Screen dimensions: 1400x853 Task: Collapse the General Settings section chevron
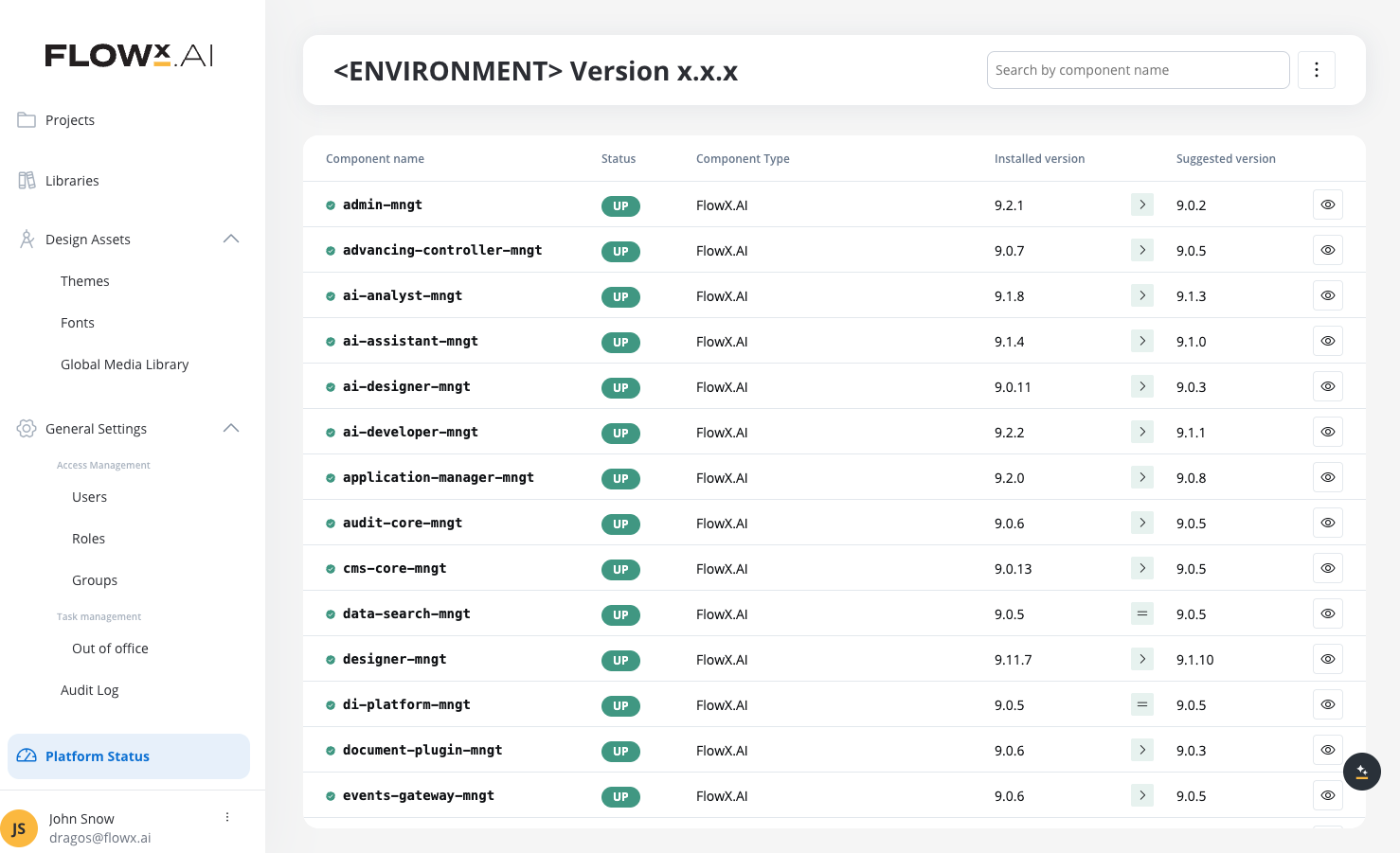click(231, 428)
